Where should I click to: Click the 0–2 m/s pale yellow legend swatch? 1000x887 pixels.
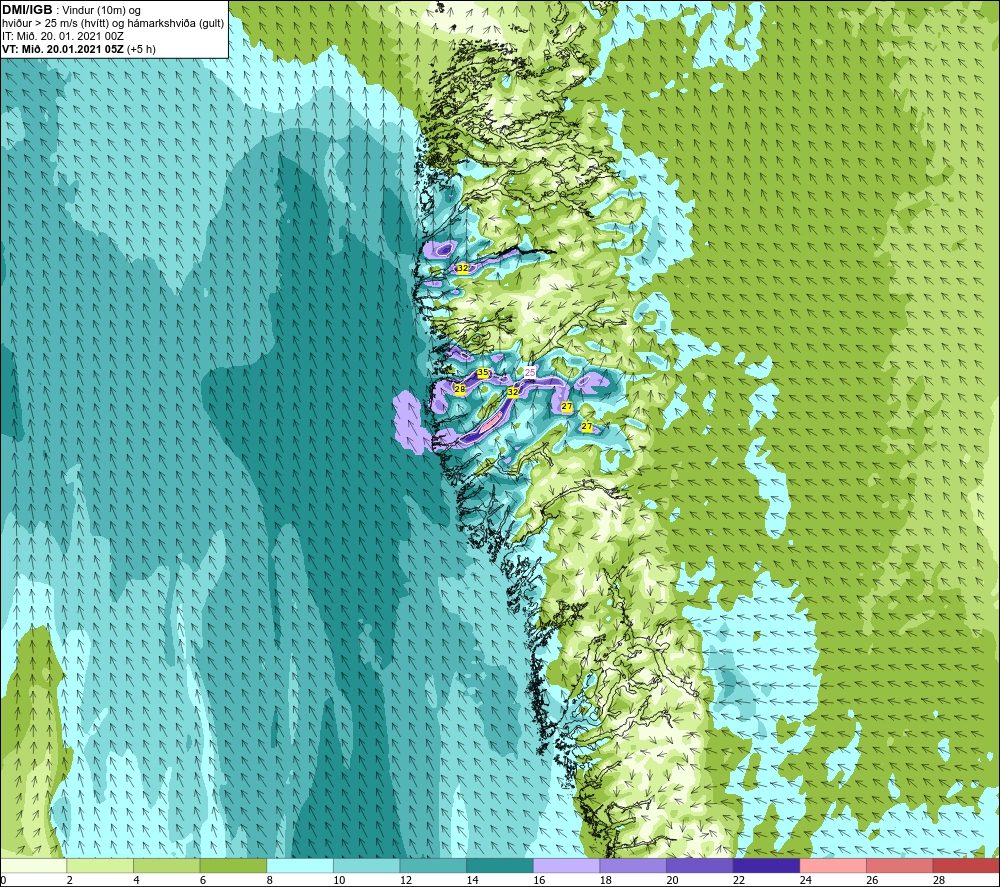click(33, 865)
